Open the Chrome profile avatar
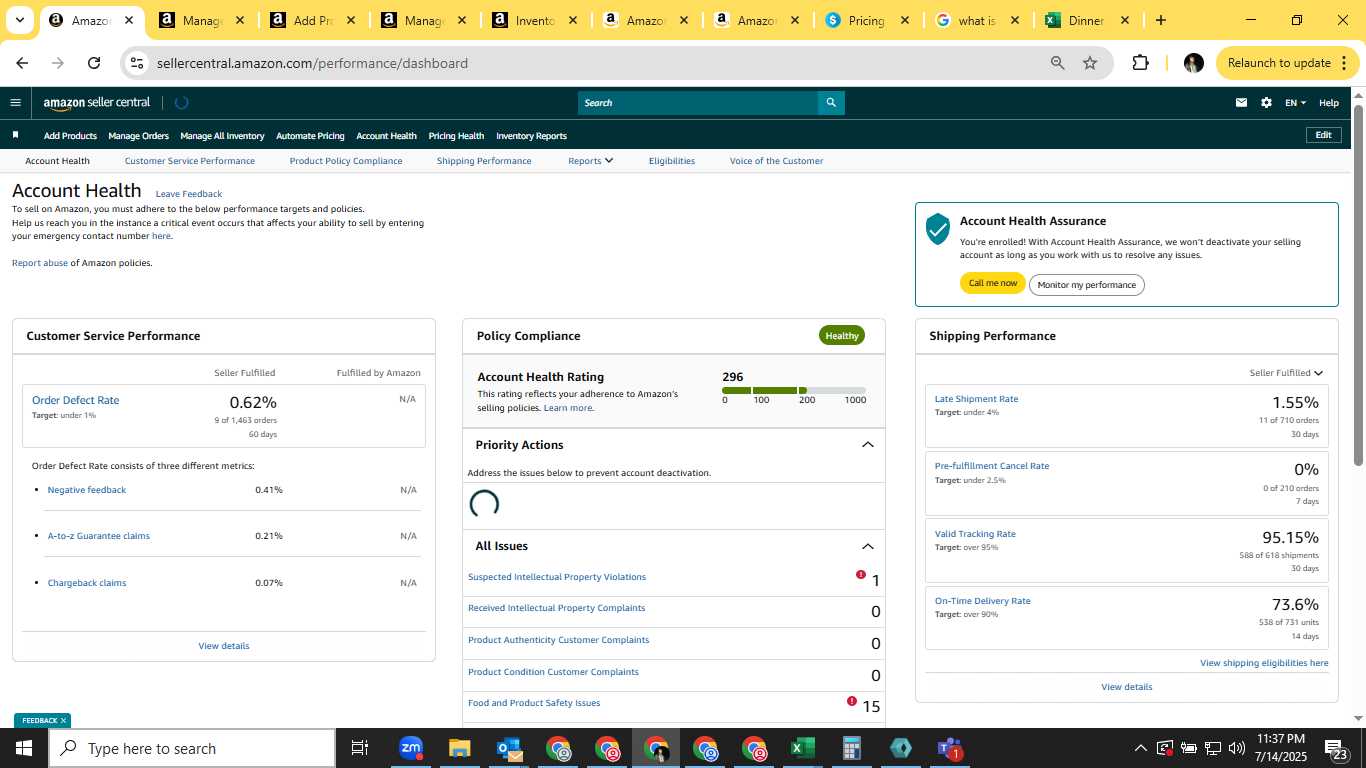 pyautogui.click(x=1193, y=63)
